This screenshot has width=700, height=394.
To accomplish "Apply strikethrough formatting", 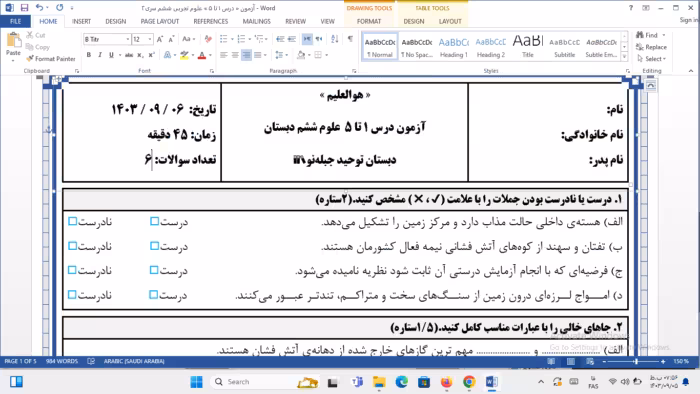I will (129, 55).
